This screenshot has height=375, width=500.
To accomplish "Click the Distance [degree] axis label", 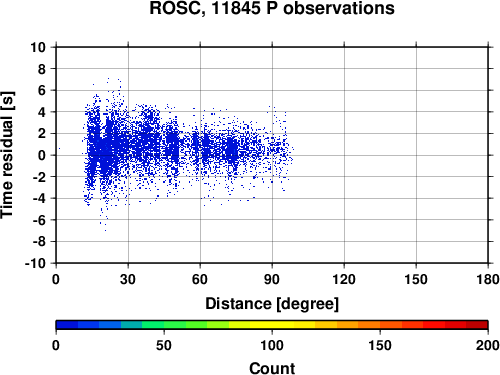I will [272, 304].
